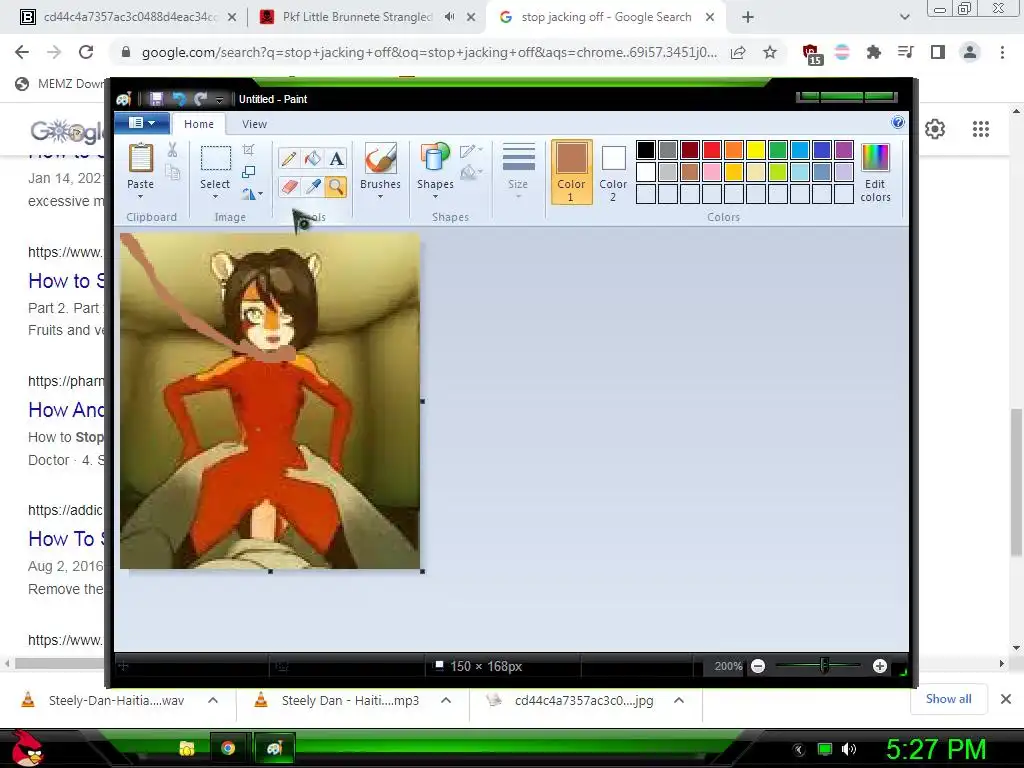
Task: Click File Explorer icon on the taskbar
Action: (187, 748)
